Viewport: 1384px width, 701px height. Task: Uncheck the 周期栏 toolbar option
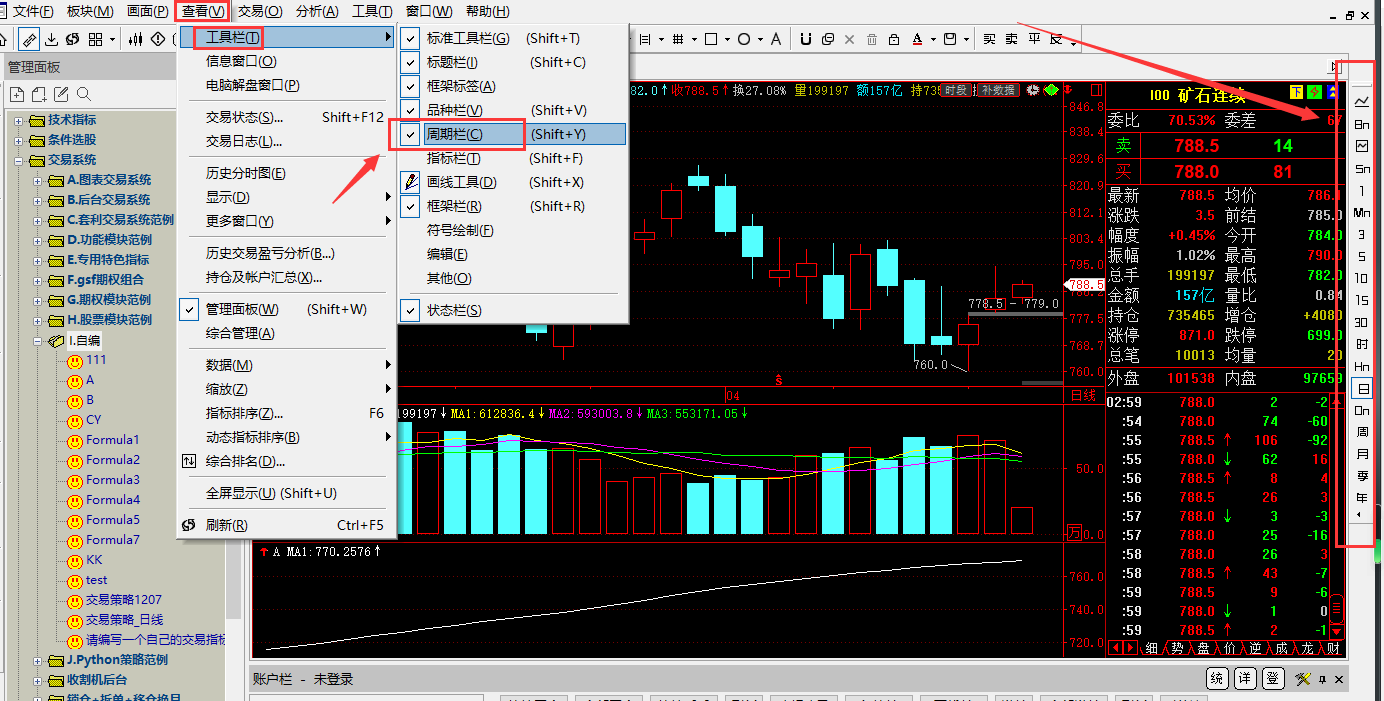point(455,134)
